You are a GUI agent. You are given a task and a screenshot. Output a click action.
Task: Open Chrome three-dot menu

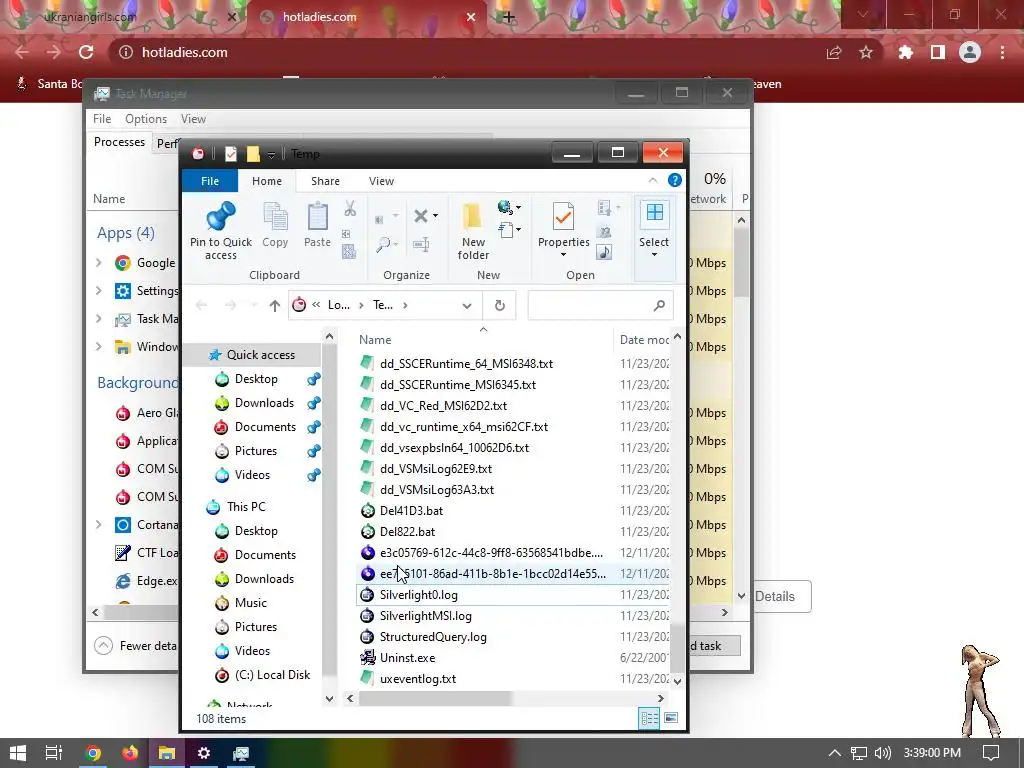pos(1002,52)
